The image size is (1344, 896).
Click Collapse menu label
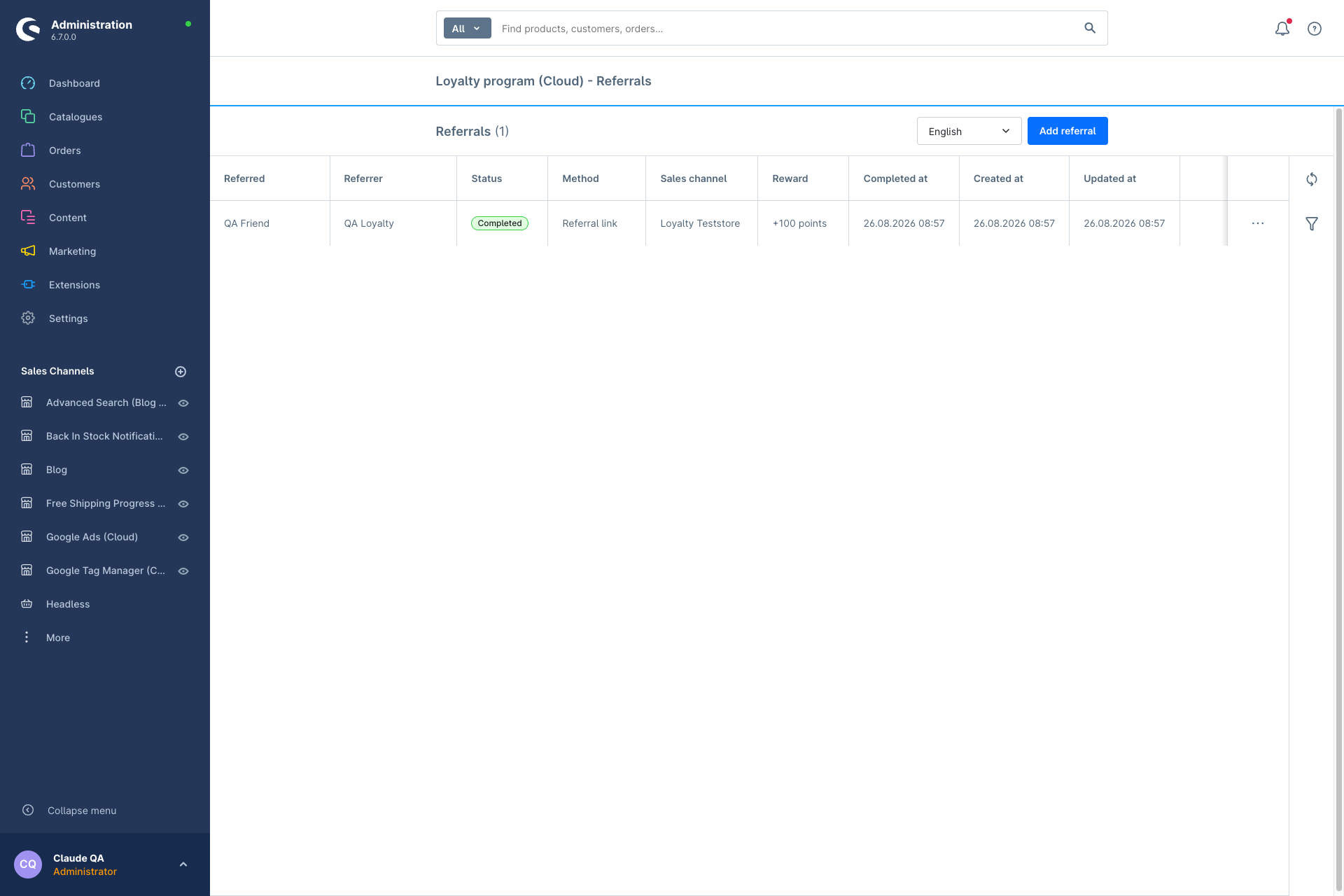[x=82, y=811]
